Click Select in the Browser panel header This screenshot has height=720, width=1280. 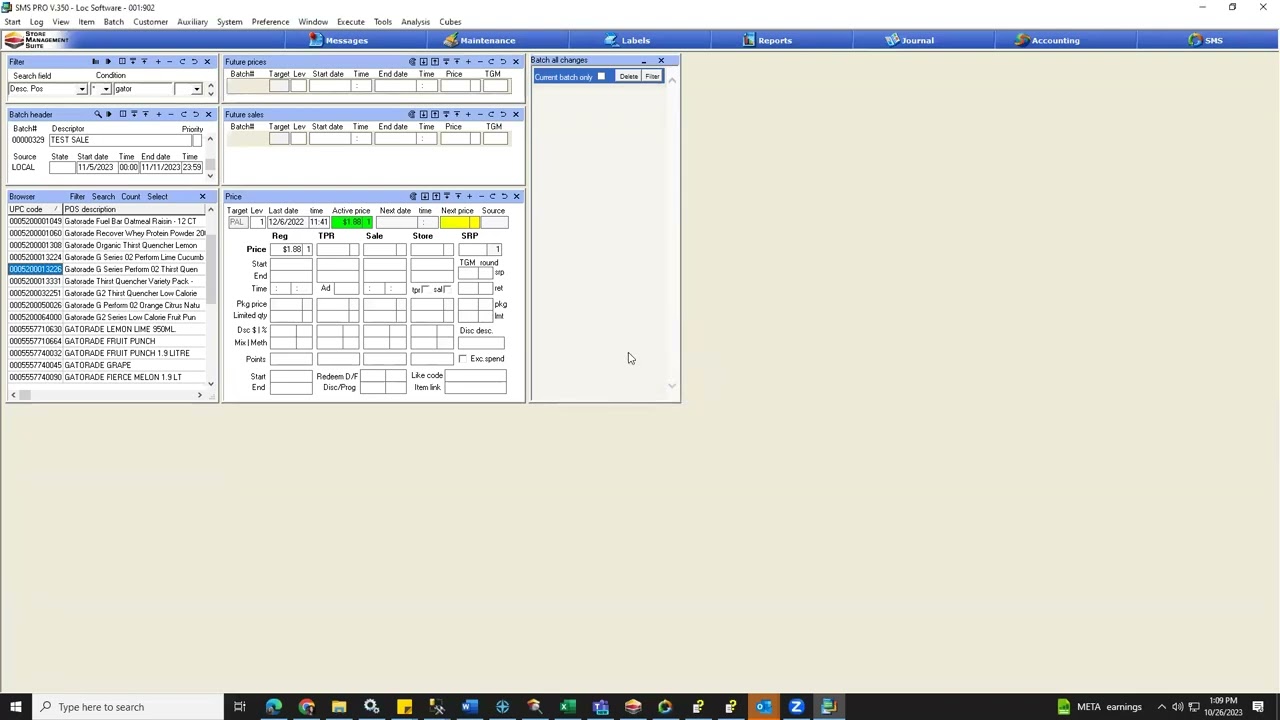pos(157,197)
